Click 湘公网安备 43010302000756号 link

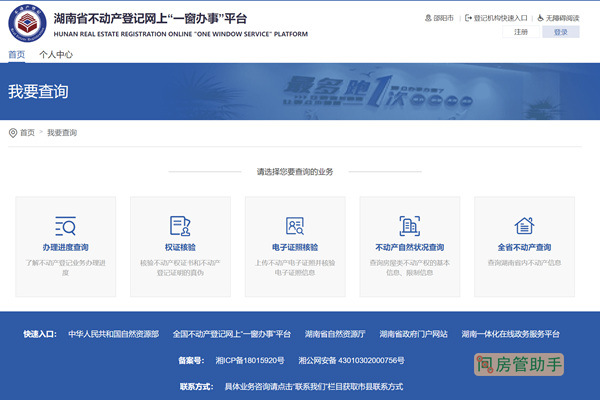pos(351,361)
